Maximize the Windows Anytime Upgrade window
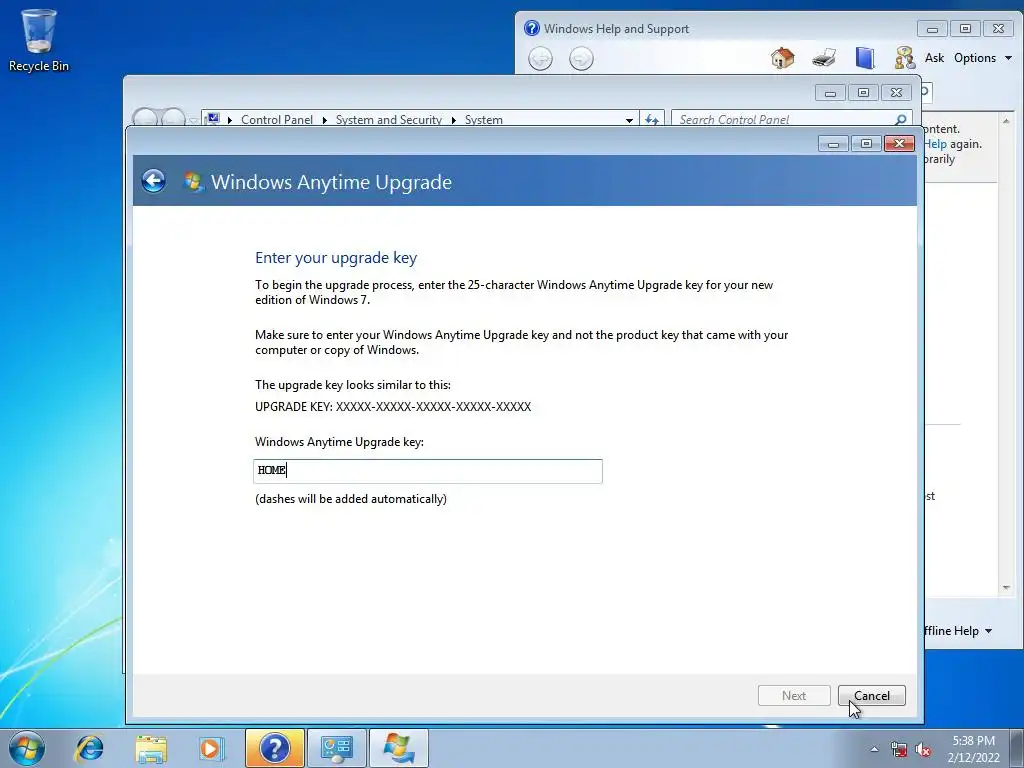 point(866,143)
